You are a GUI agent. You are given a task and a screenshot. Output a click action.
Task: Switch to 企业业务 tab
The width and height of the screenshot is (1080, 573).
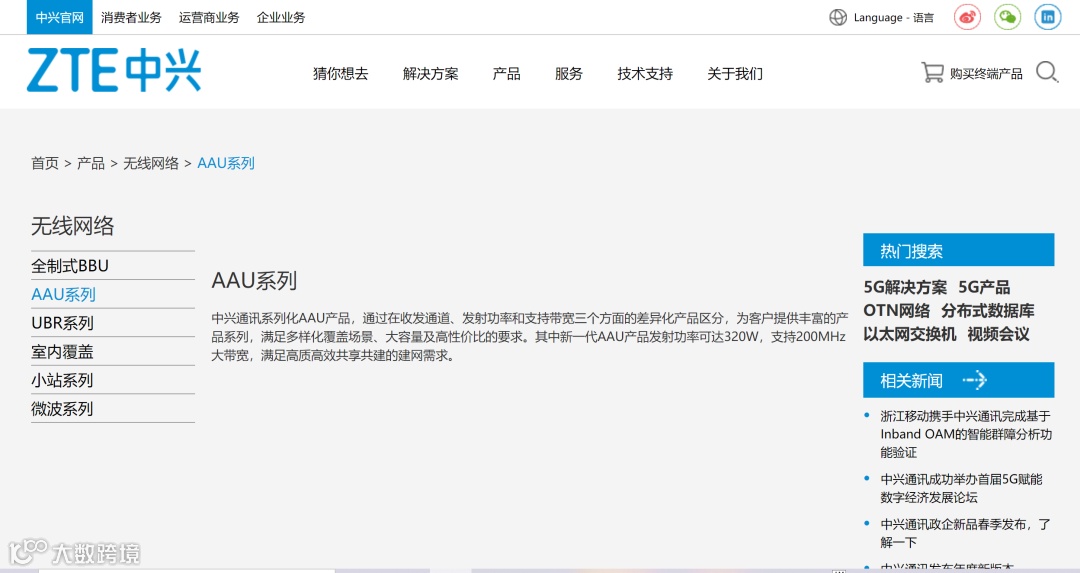280,17
